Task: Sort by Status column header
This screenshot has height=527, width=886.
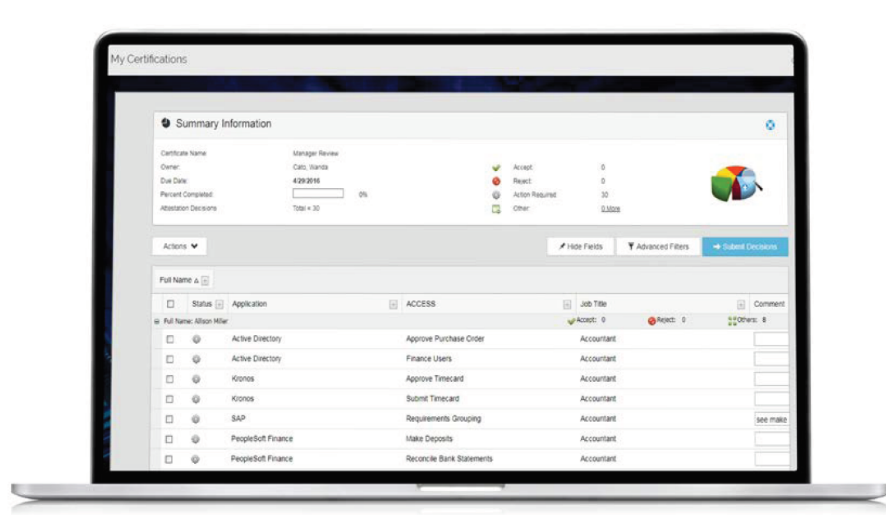Action: tap(202, 304)
